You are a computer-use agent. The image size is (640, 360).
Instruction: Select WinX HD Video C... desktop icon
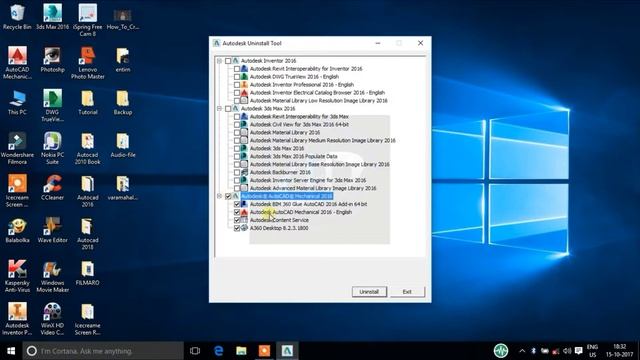click(x=52, y=319)
